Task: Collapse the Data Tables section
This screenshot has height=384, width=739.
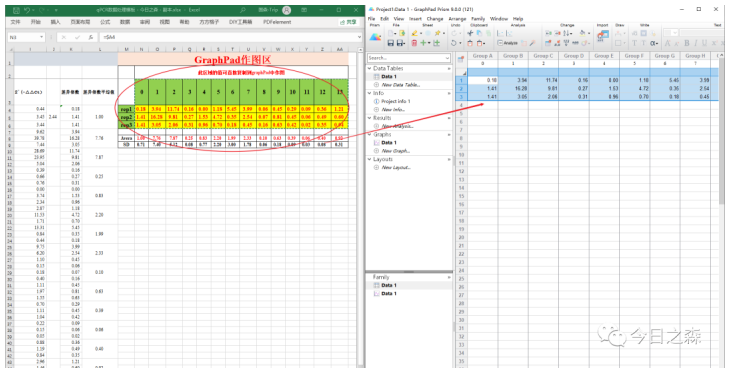Action: point(370,68)
